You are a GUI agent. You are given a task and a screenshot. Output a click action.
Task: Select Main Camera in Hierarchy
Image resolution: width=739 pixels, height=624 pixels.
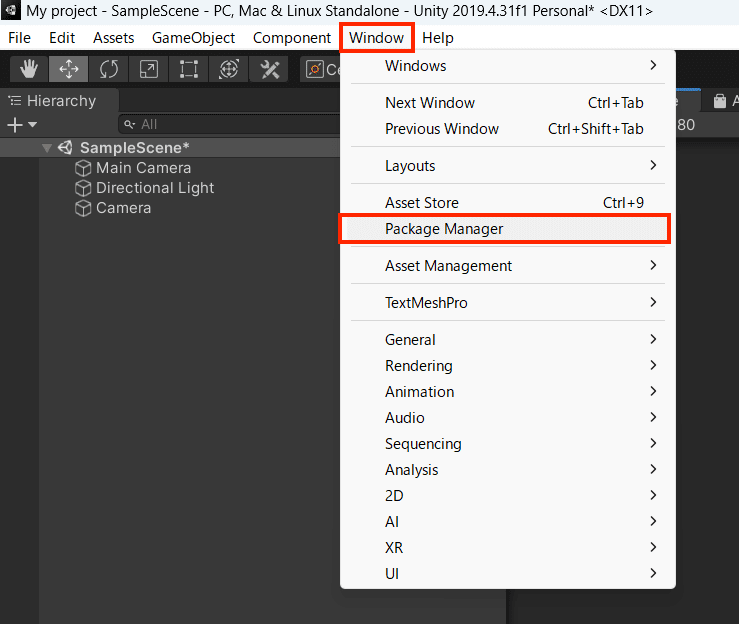click(143, 168)
